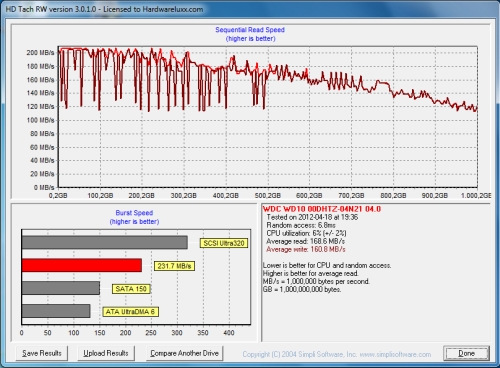
Task: Select the red 231.7 MB/s burst bar
Action: (x=82, y=265)
